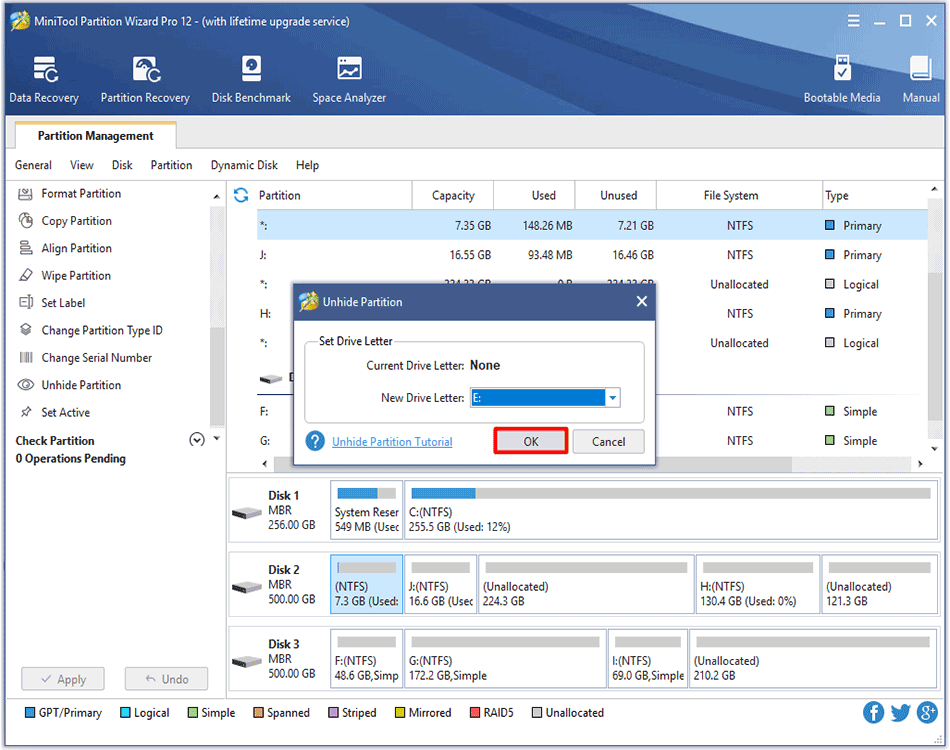Screen dimensions: 950x750
Task: Click the partition list scroll-down arrow
Action: (x=934, y=449)
